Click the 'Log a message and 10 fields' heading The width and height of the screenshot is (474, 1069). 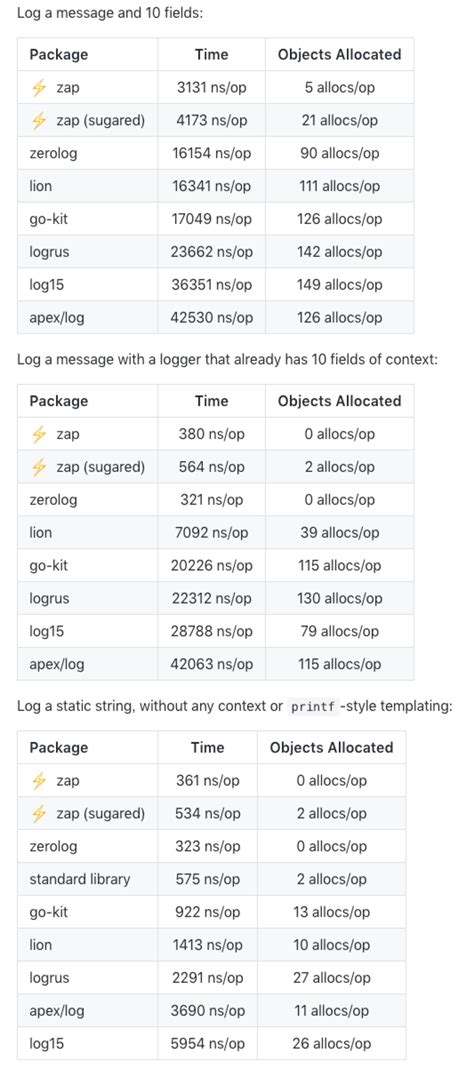point(110,13)
